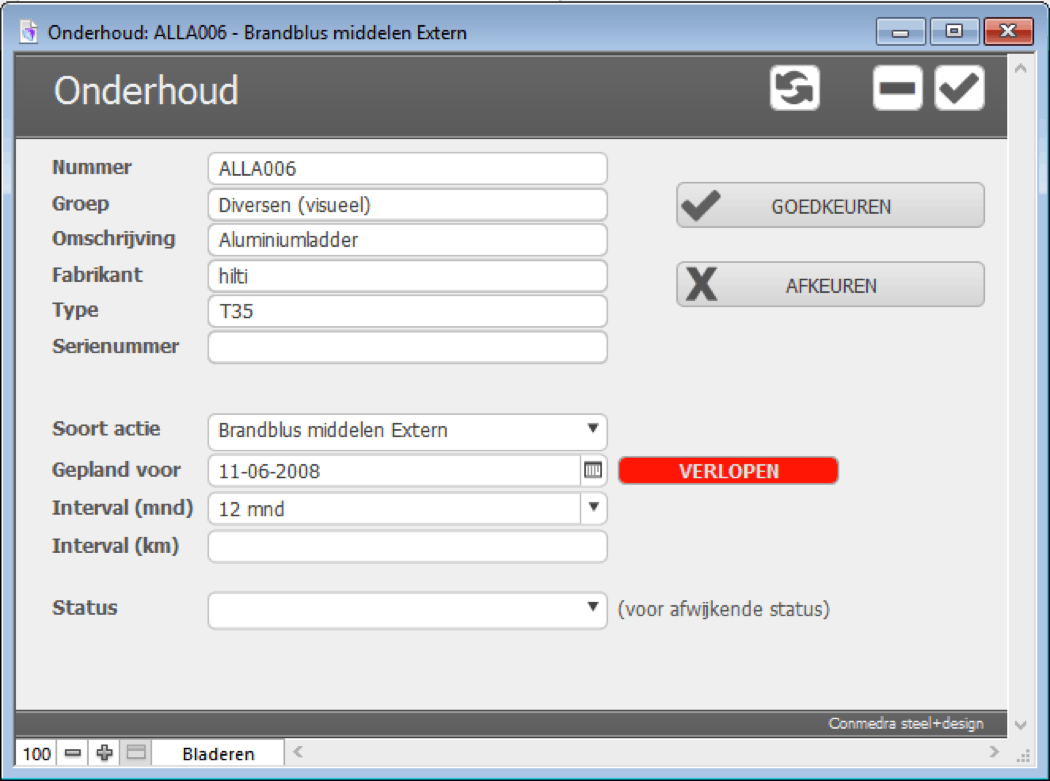The image size is (1050, 781).
Task: Click the checkmark icon in the header
Action: (958, 88)
